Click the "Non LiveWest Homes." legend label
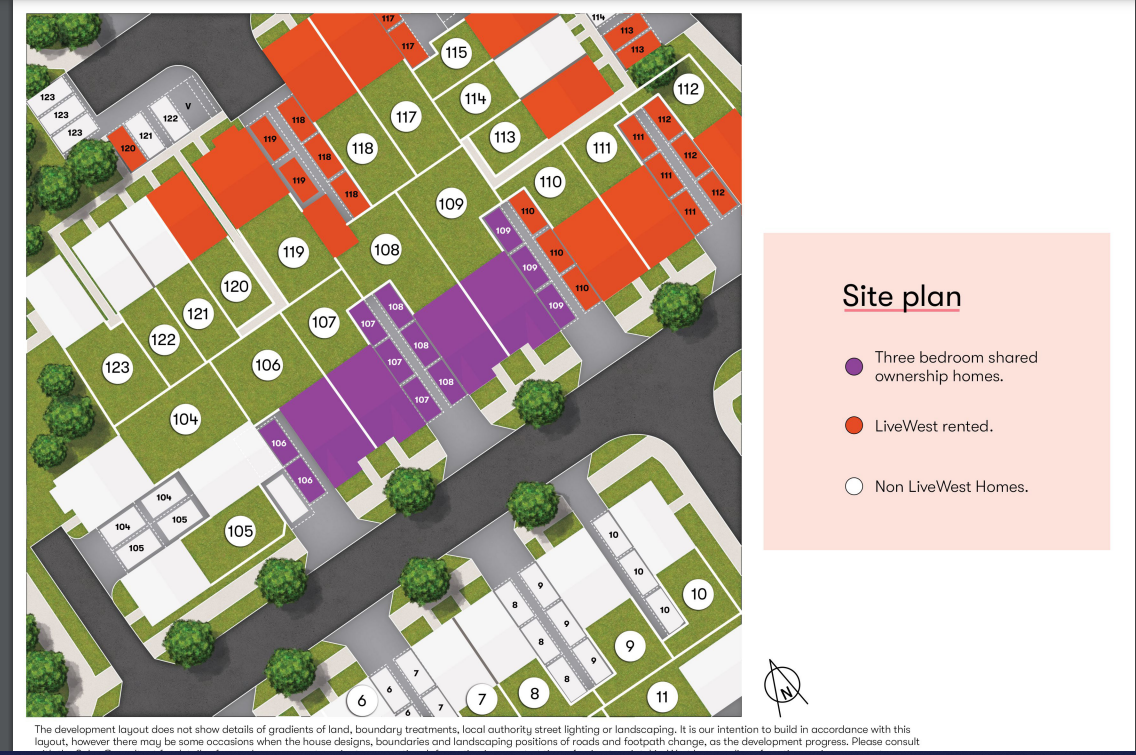This screenshot has height=755, width=1136. [x=951, y=487]
